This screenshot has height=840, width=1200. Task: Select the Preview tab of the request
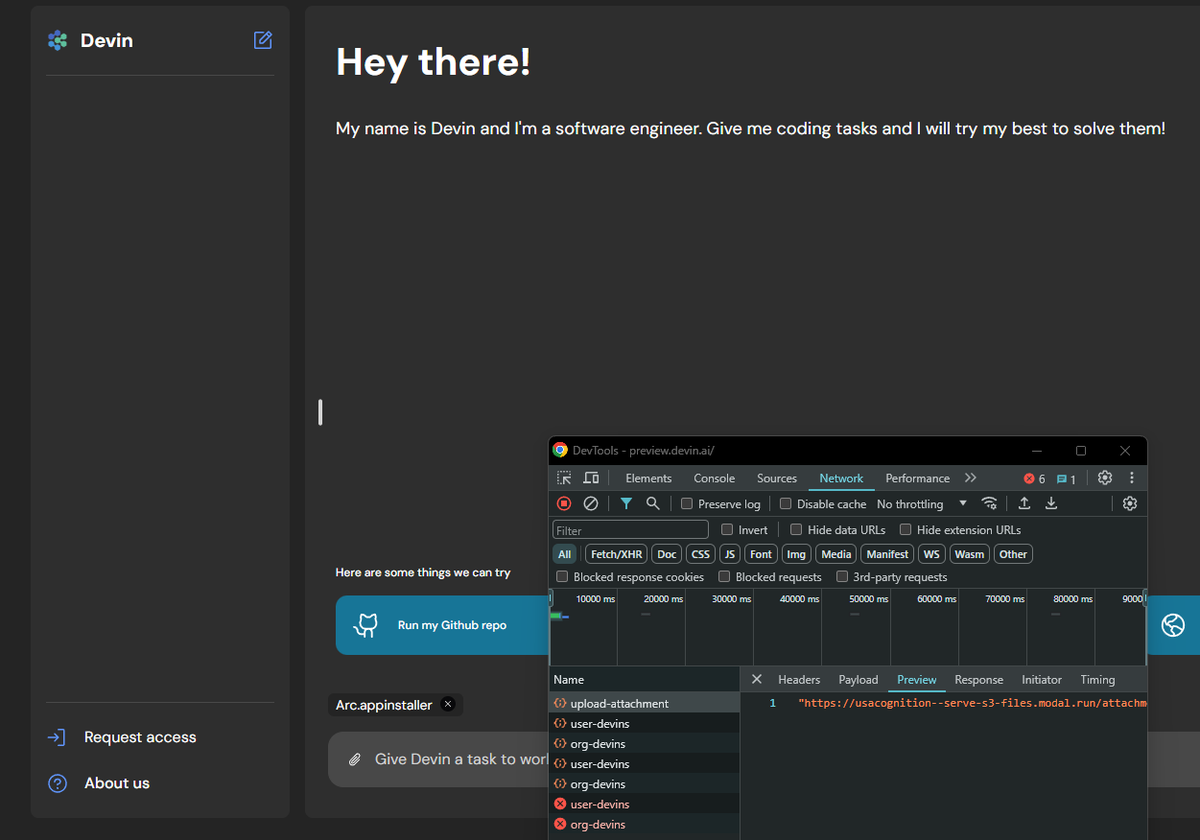[x=917, y=680]
